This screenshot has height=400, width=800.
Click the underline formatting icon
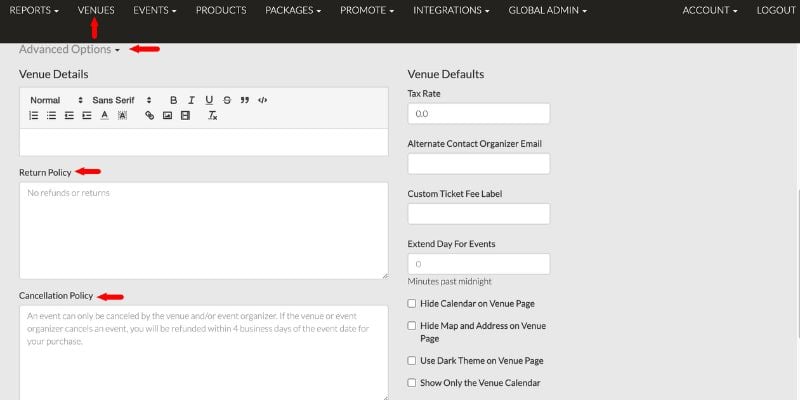pos(209,100)
